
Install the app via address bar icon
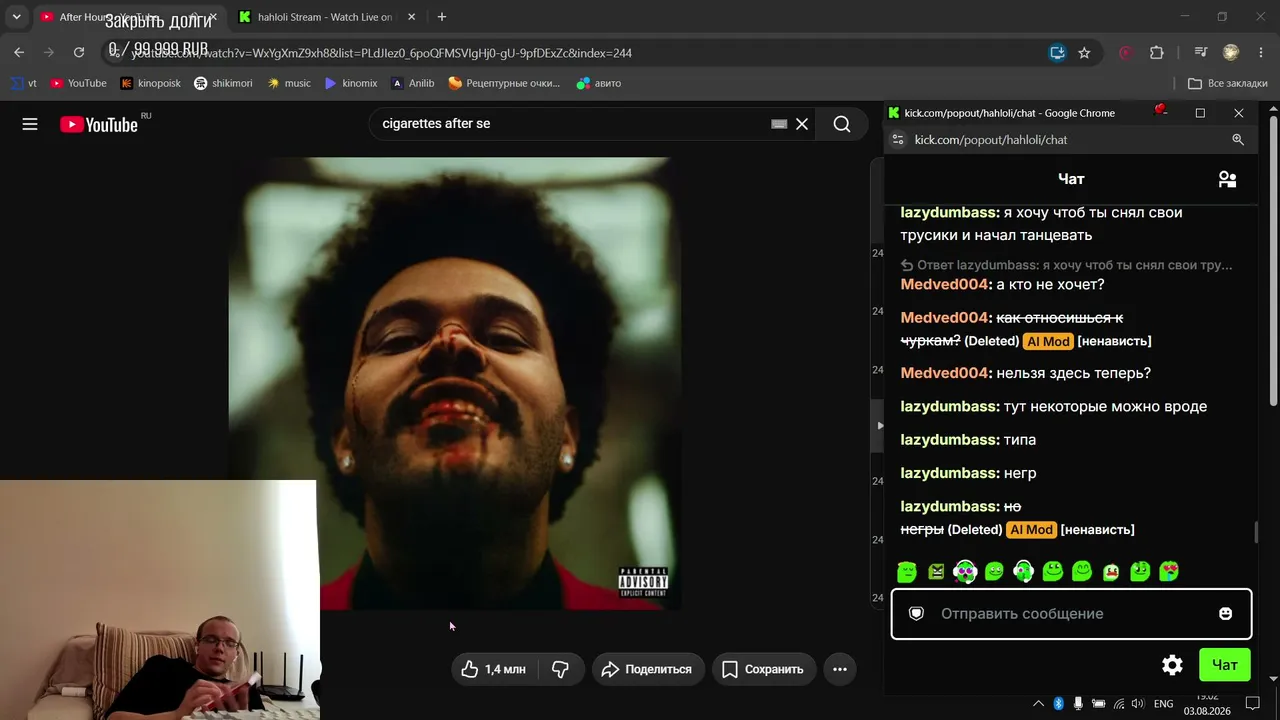tap(1057, 53)
